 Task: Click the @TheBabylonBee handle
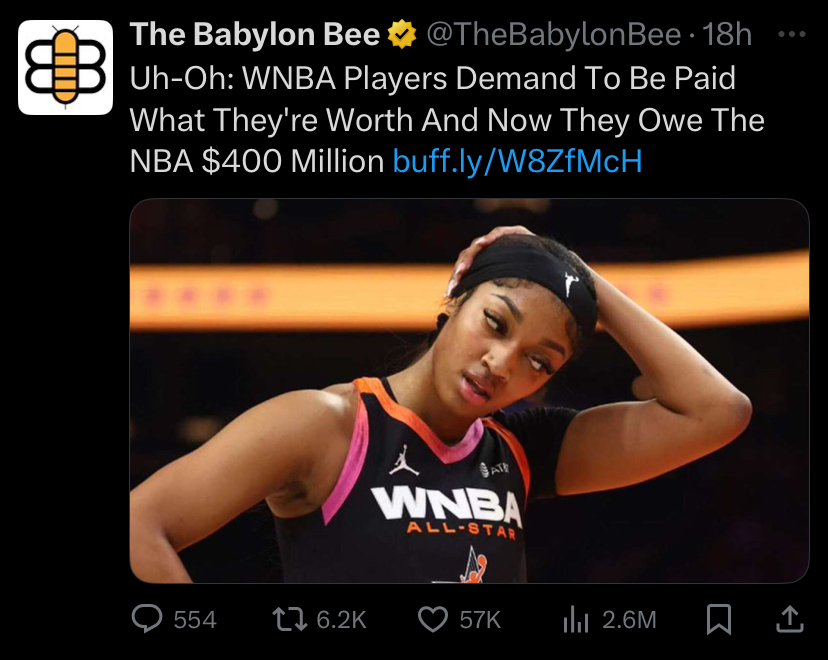[554, 35]
